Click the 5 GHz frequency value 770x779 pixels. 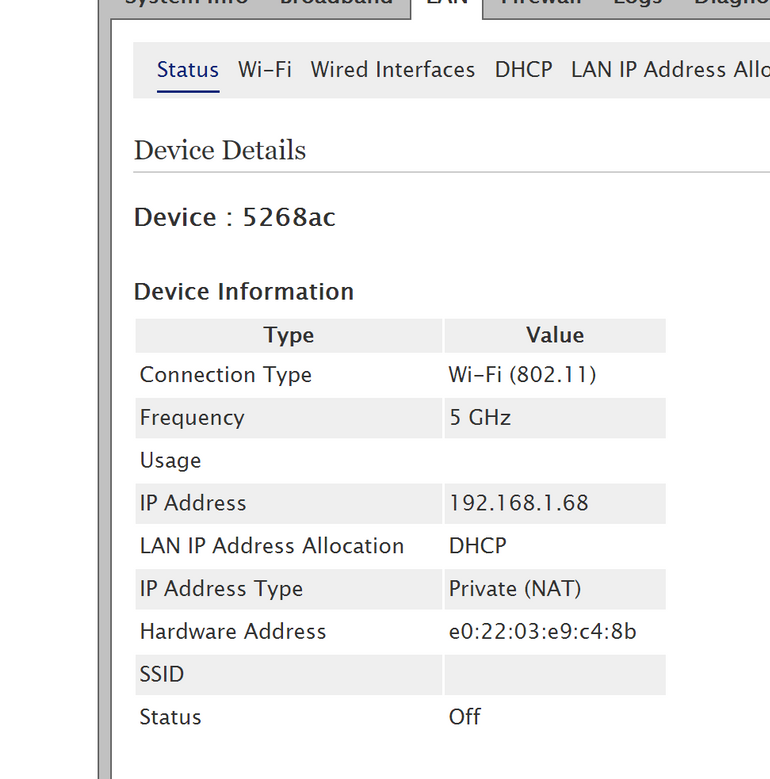click(479, 418)
